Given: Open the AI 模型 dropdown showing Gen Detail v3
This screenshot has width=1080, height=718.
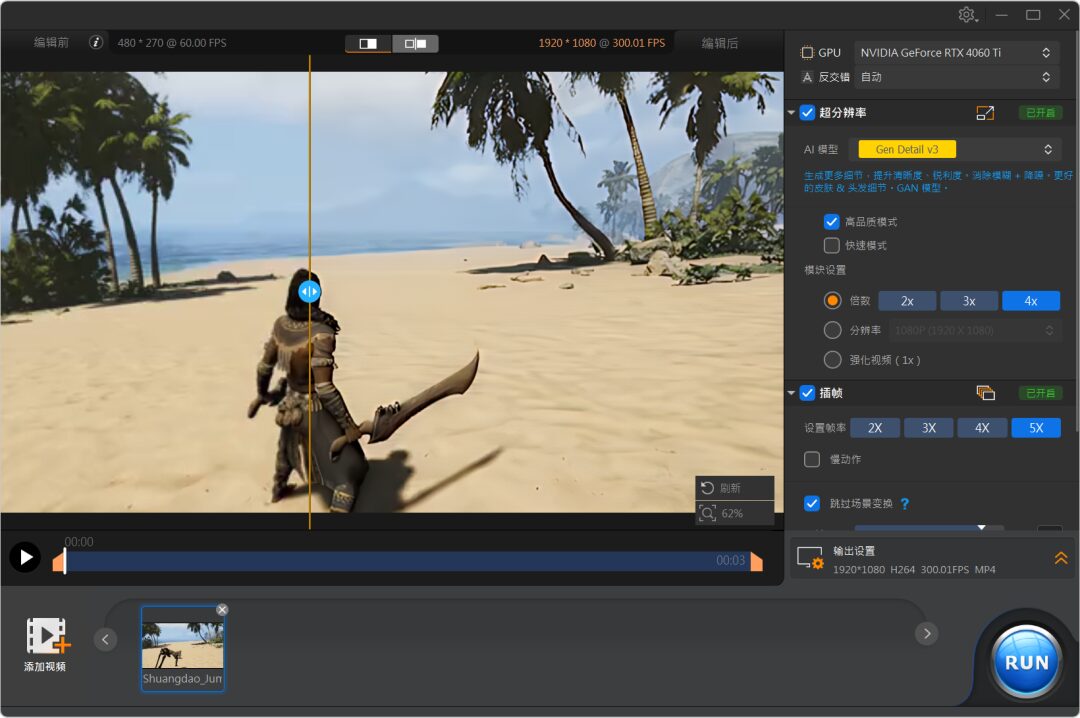Looking at the screenshot, I should click(957, 150).
